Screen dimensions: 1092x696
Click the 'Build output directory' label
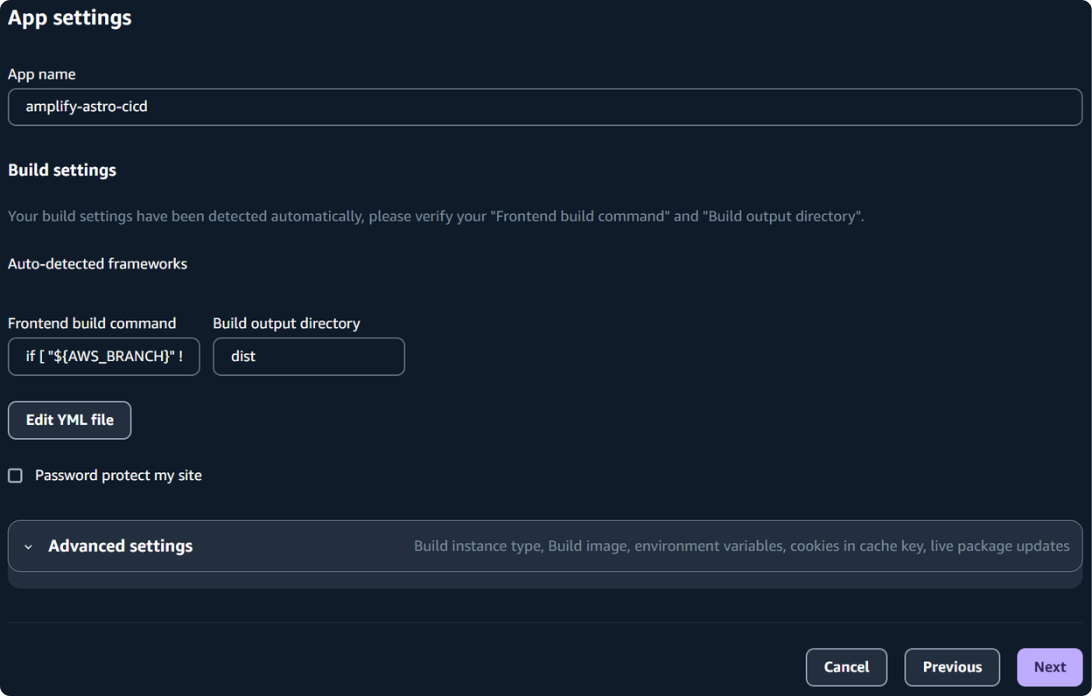point(286,323)
